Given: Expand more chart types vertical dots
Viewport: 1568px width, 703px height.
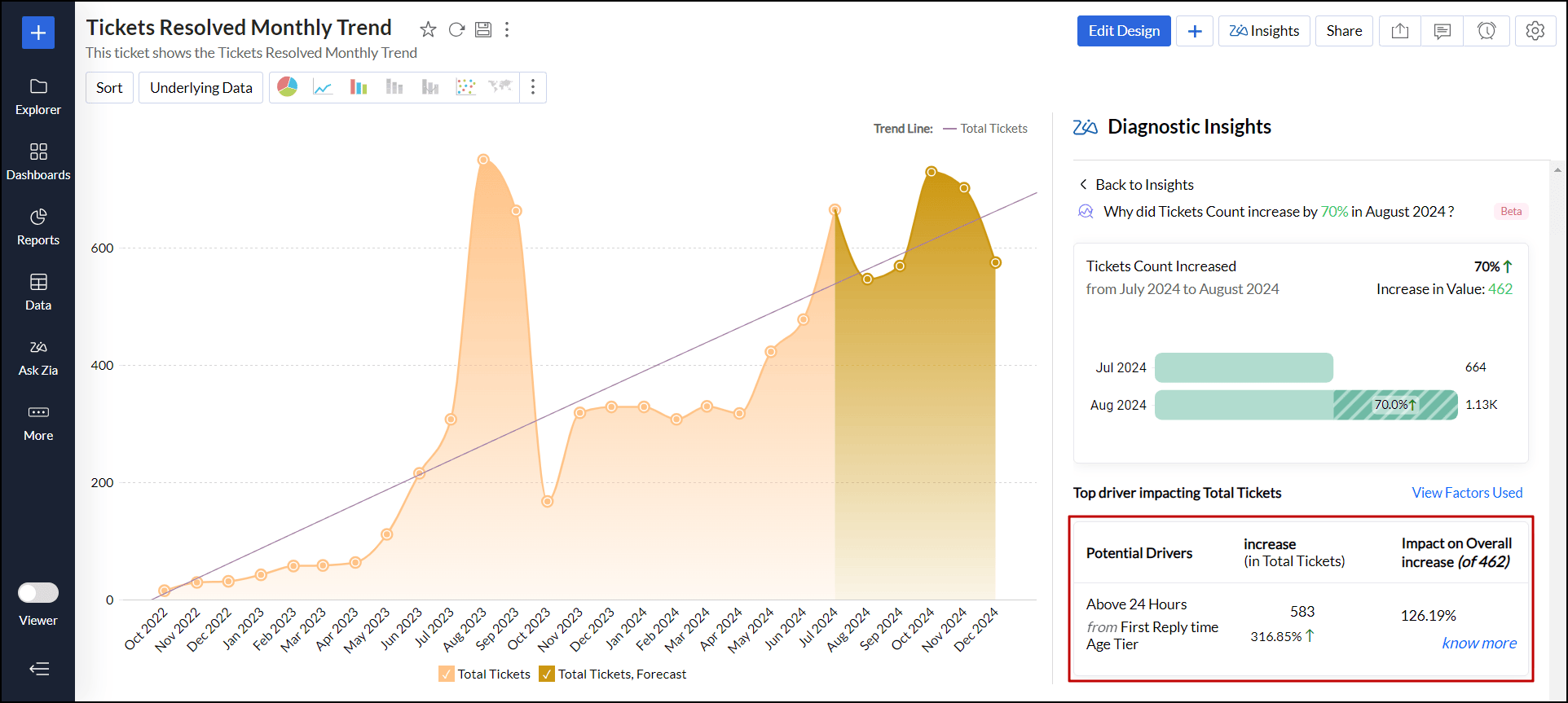Looking at the screenshot, I should click(533, 87).
